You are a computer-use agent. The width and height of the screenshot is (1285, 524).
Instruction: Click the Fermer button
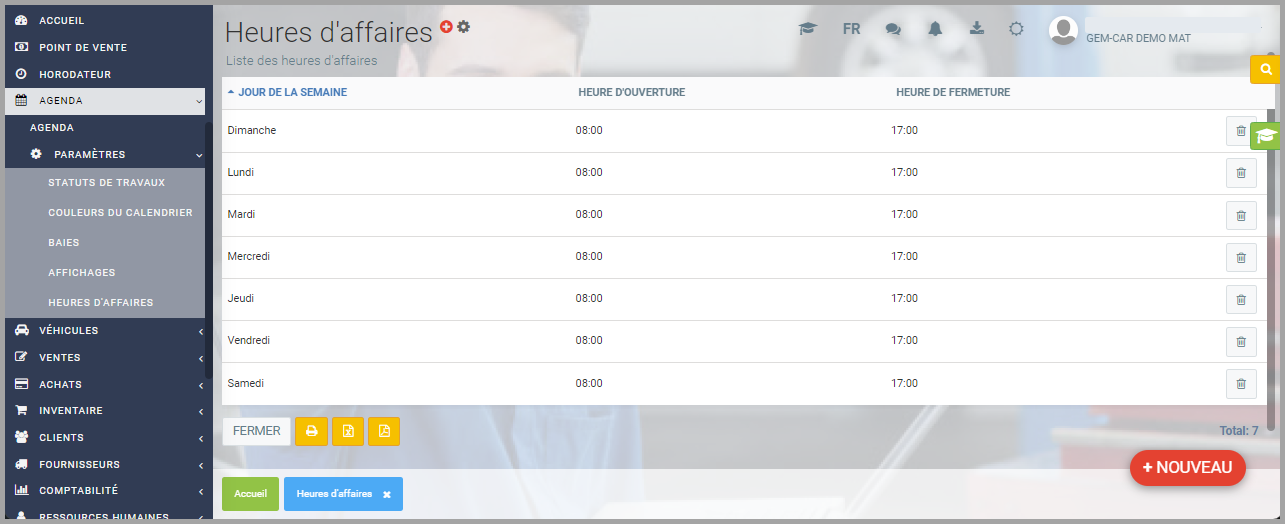coord(257,431)
